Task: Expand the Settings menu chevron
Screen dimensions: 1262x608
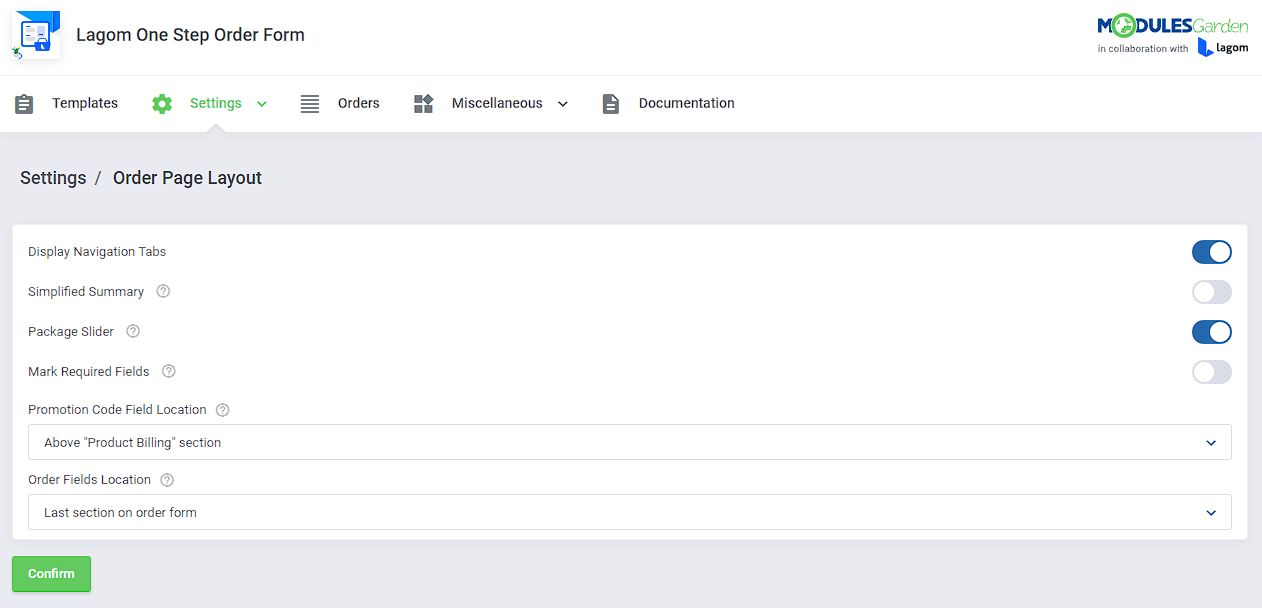Action: point(262,104)
